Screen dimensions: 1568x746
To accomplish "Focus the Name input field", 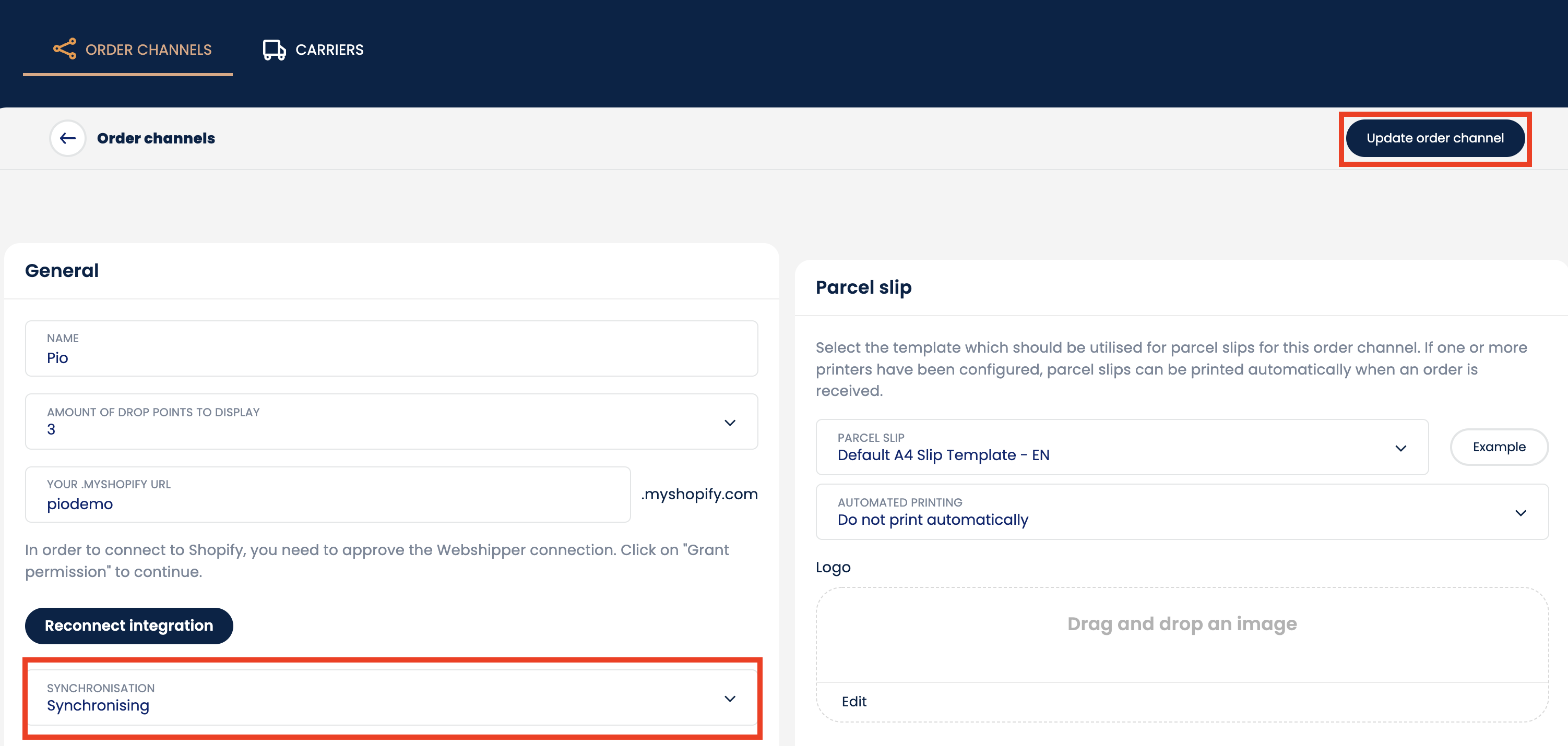I will click(391, 350).
